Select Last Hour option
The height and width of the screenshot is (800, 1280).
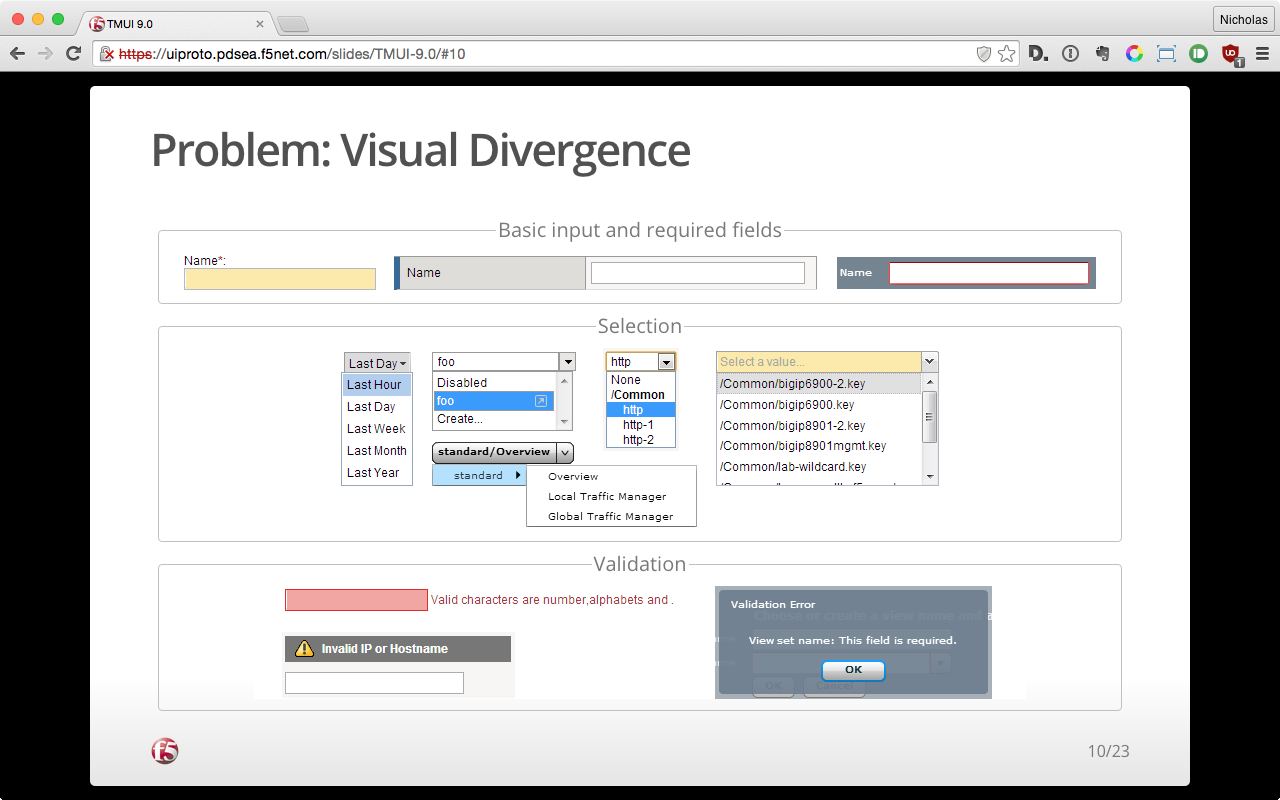click(377, 385)
